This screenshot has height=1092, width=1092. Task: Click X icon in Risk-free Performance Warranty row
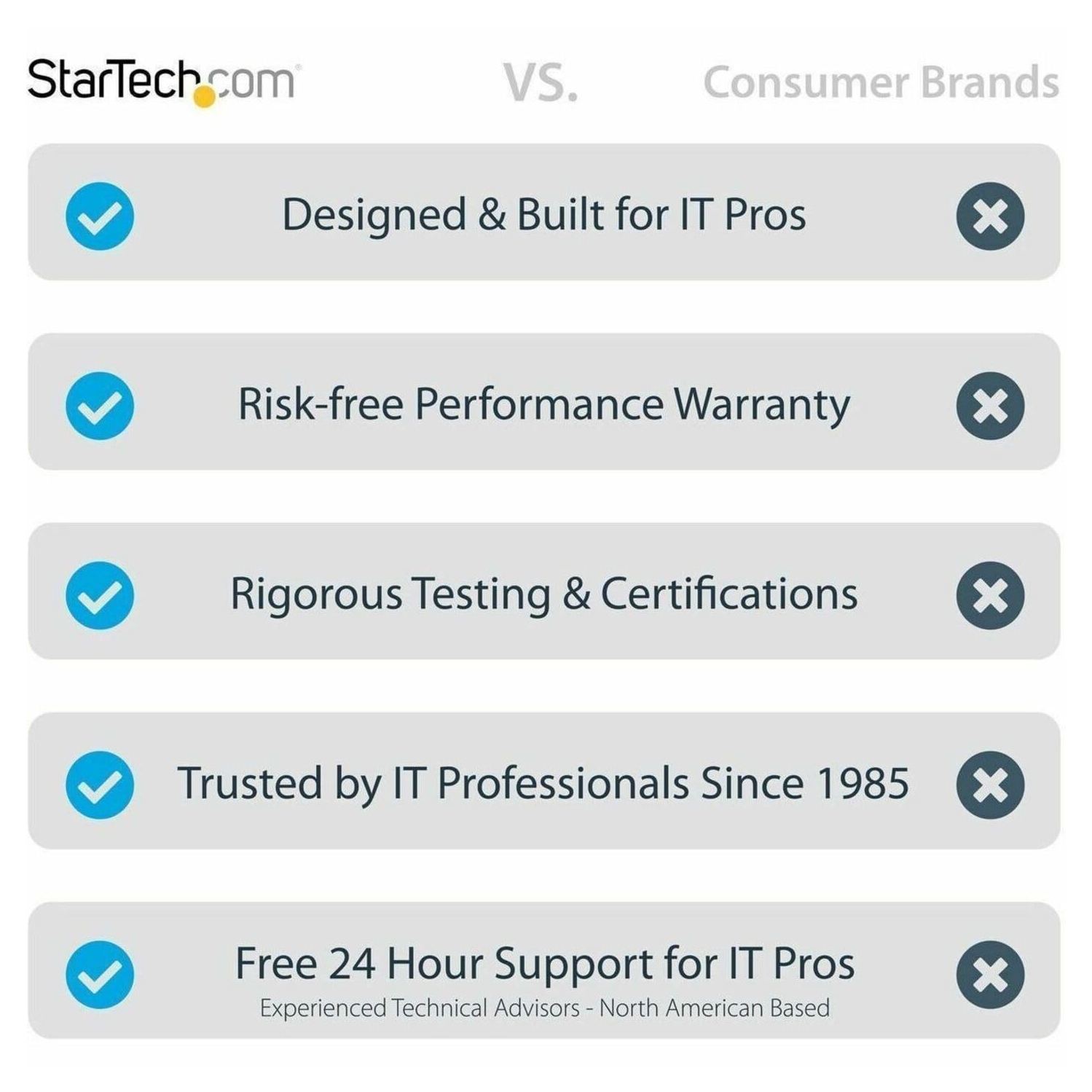pyautogui.click(x=990, y=406)
